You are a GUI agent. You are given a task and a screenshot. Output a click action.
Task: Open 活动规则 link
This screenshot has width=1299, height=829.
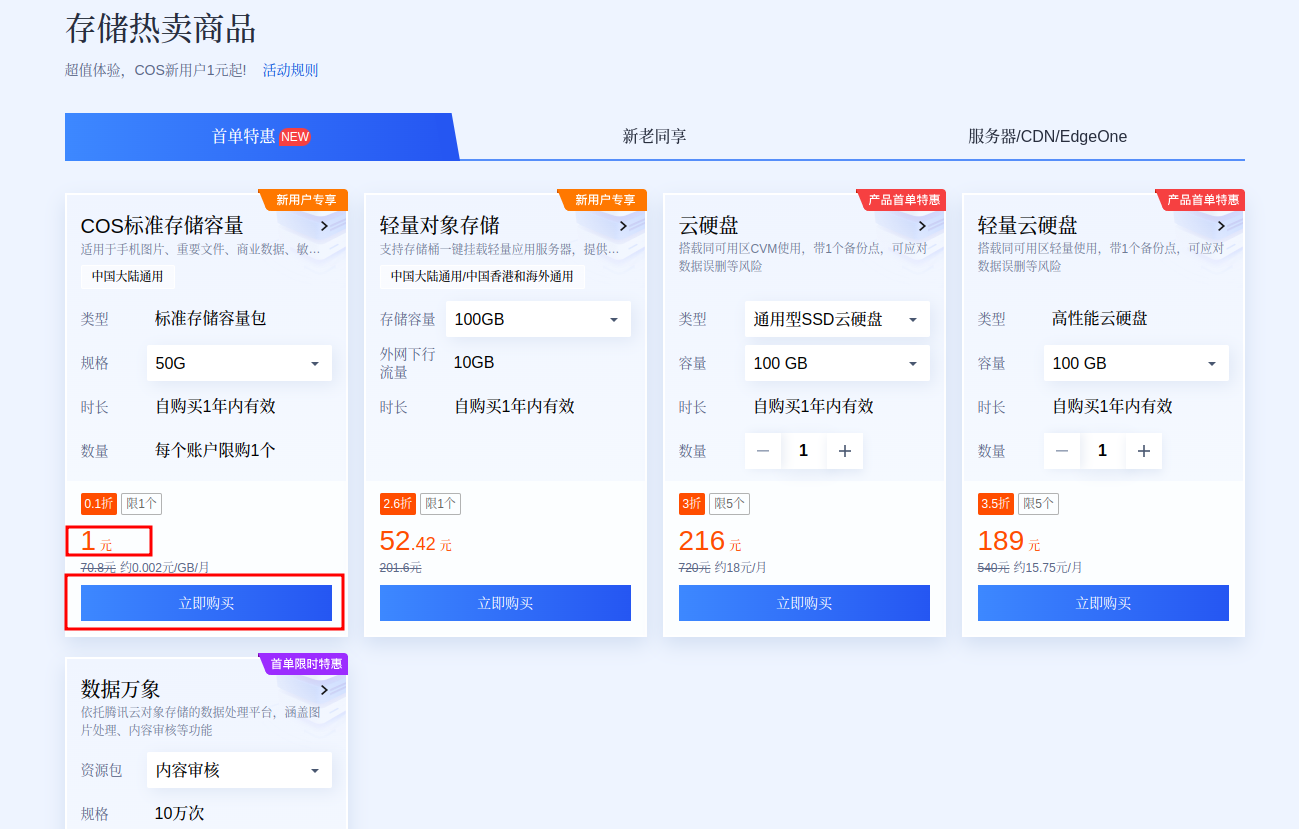coord(290,70)
